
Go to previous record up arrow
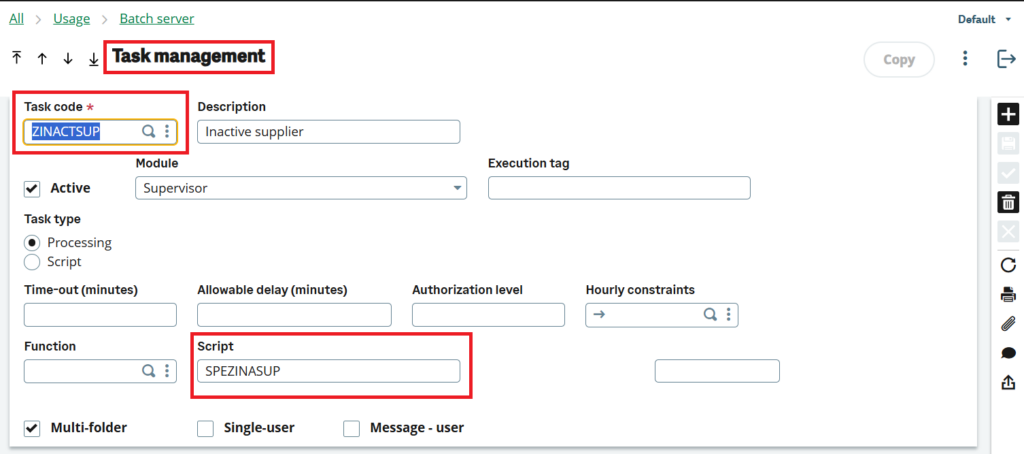pos(42,59)
